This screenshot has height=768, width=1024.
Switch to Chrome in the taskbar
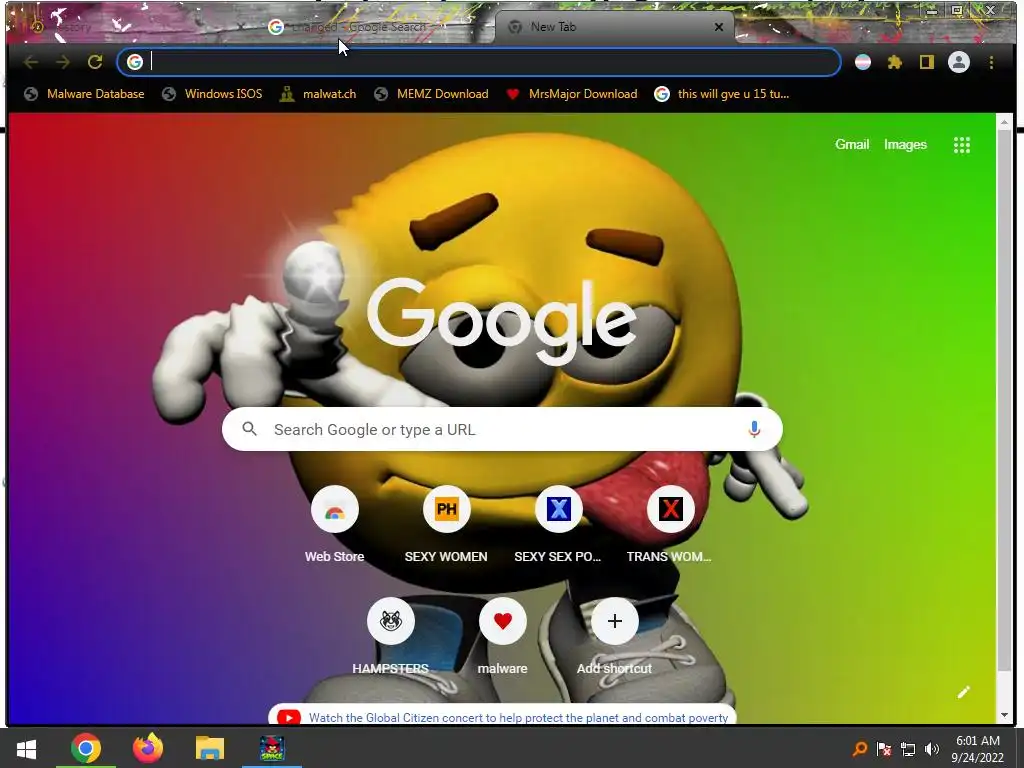pos(86,748)
